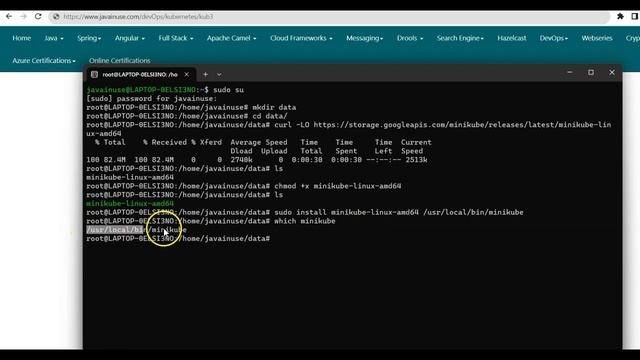Viewport: 640px width, 360px height.
Task: Open the terminal profile dropdown chevron
Action: pos(219,75)
